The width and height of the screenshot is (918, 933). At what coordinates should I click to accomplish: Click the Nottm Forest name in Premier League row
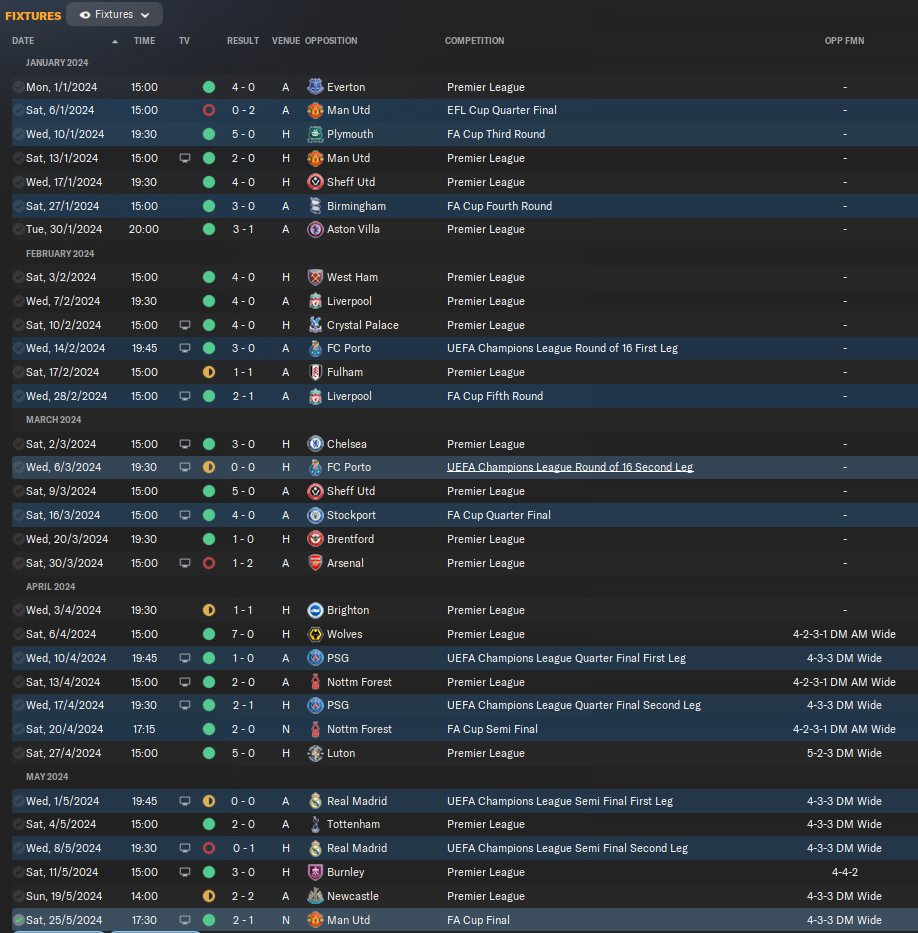pos(359,682)
